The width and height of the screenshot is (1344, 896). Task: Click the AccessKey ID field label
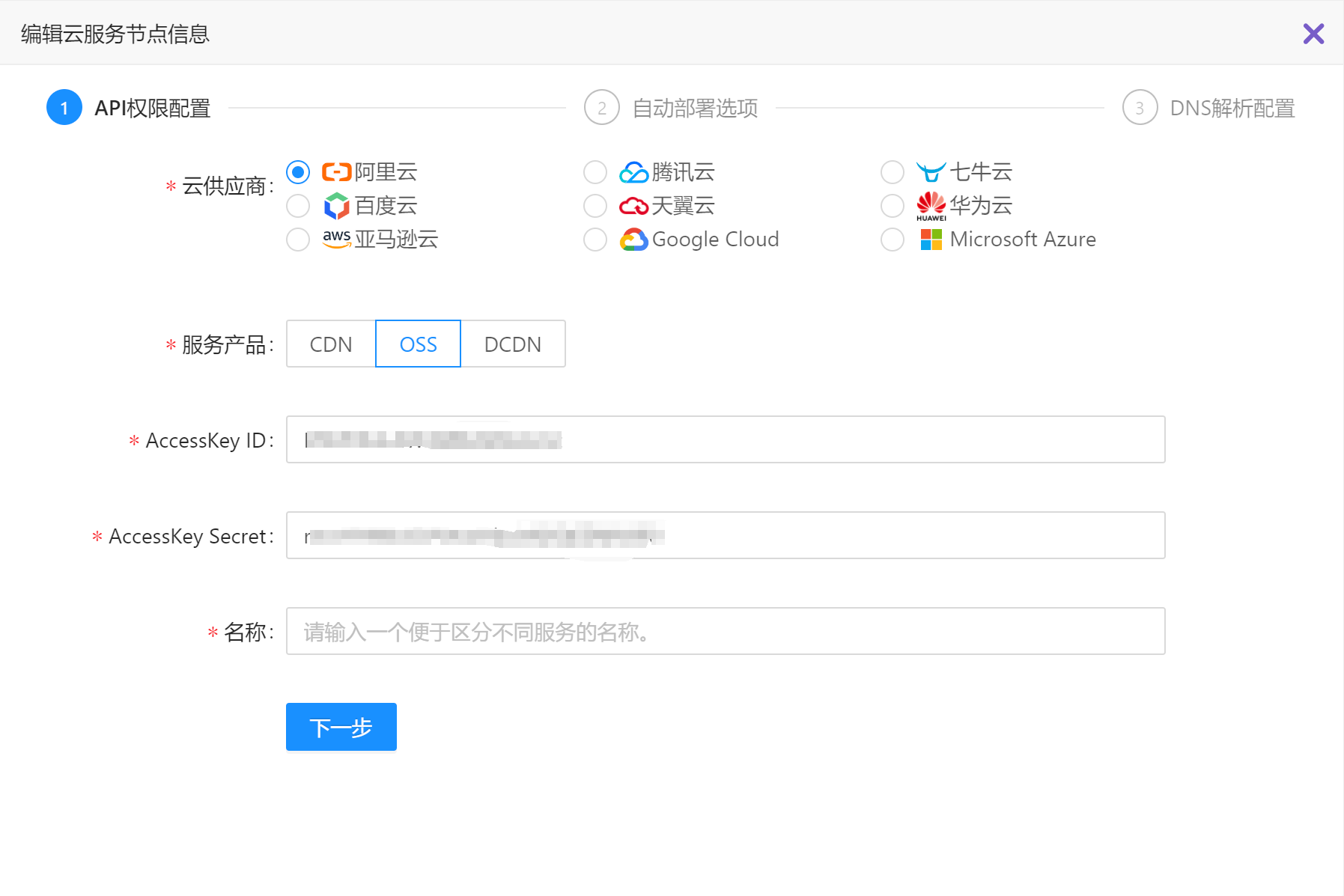205,441
